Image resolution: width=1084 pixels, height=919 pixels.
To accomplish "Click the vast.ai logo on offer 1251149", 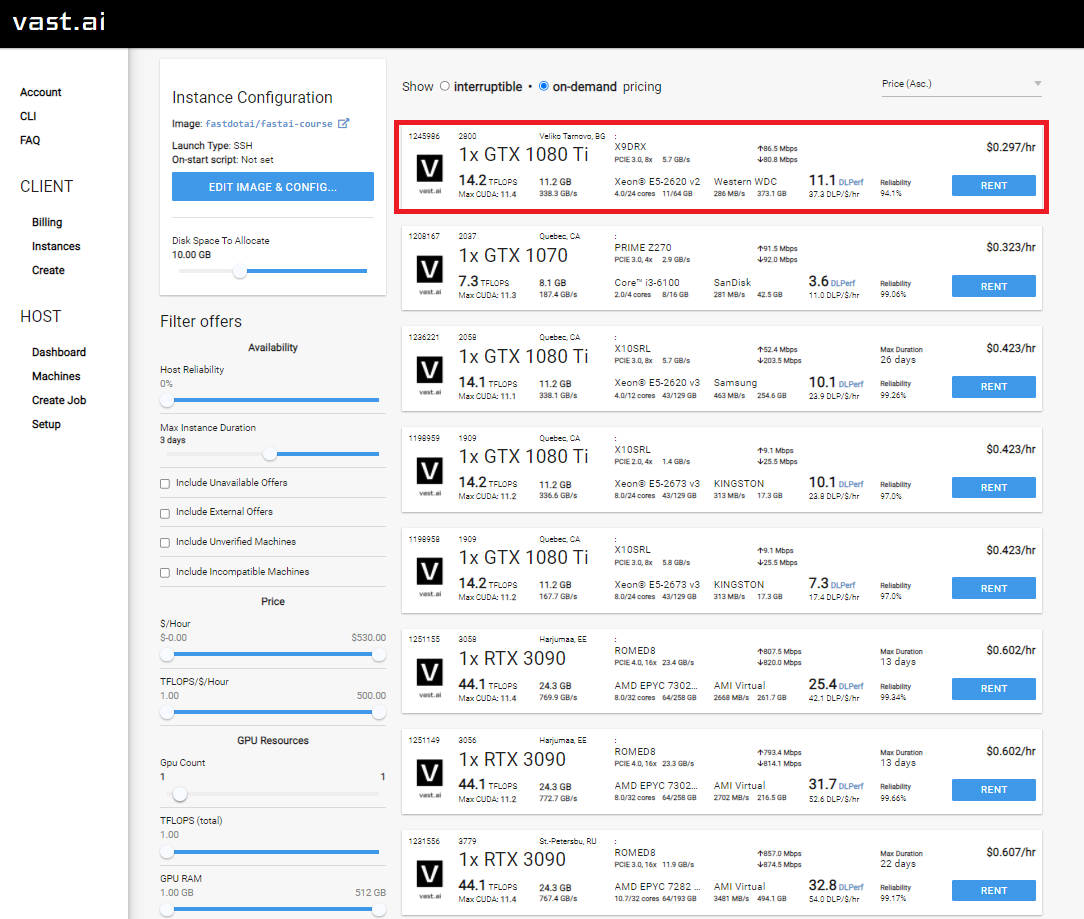I will pos(429,778).
